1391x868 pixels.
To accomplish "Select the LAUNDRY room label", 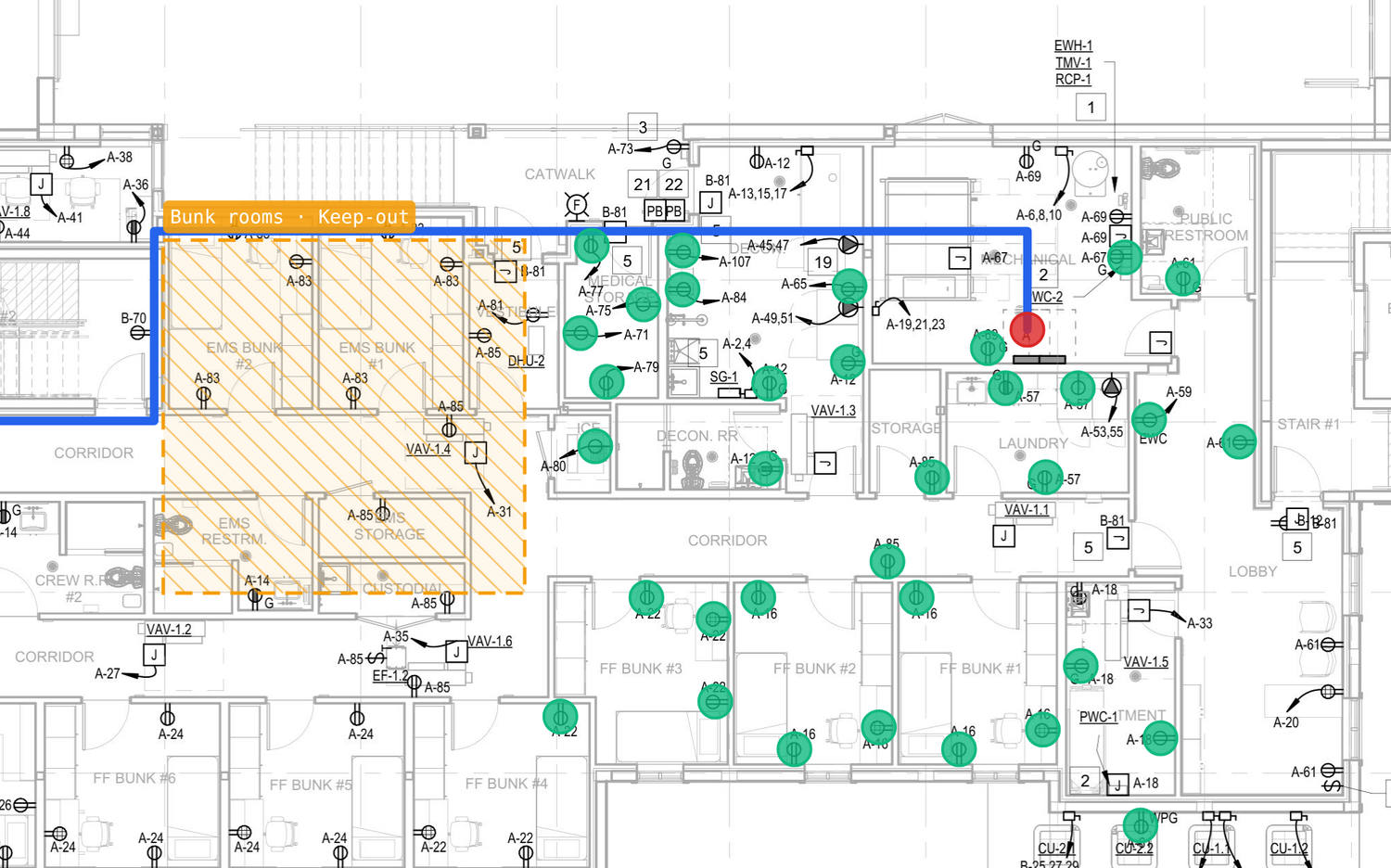I will click(1033, 444).
